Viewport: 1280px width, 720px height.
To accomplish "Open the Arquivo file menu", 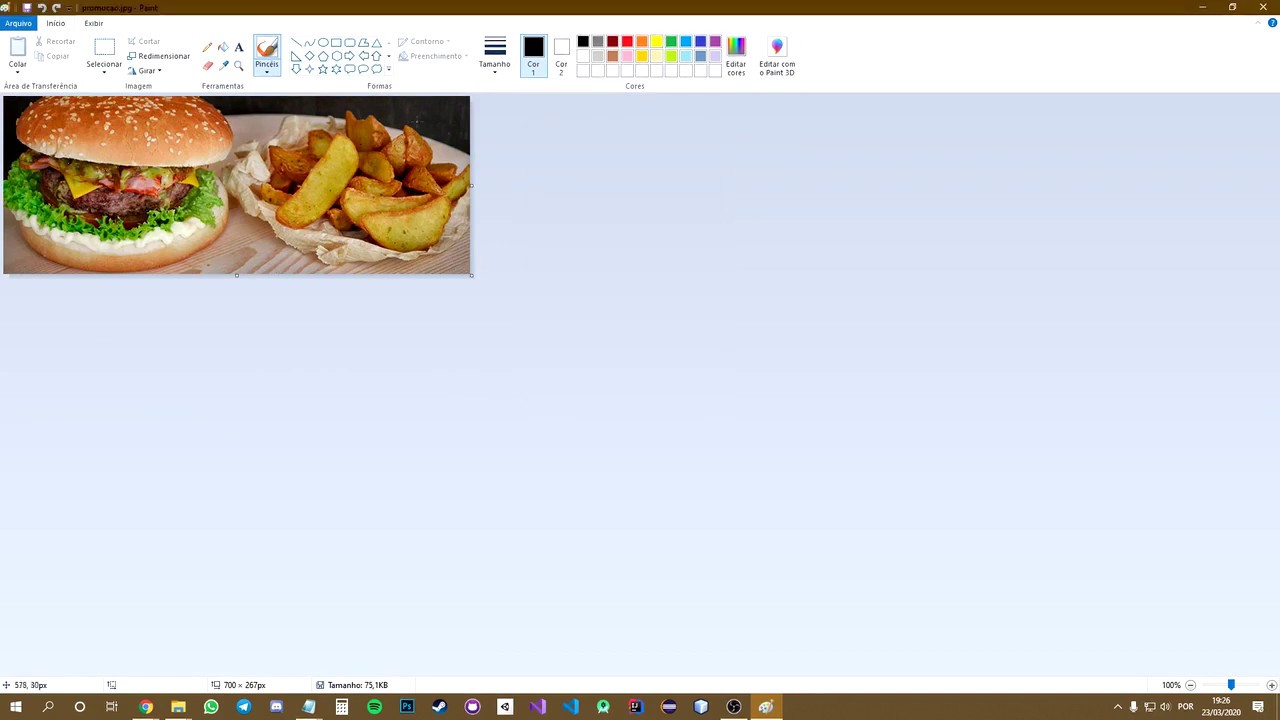I will coord(18,23).
